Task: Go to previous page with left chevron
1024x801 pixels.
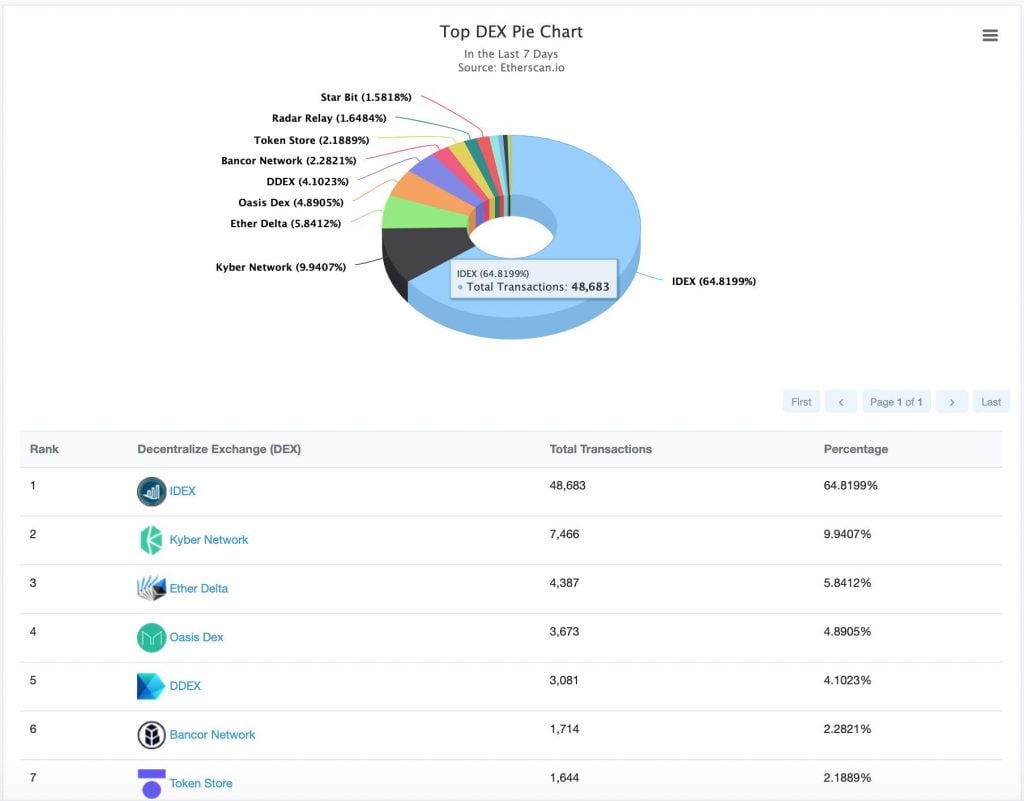Action: (x=841, y=401)
